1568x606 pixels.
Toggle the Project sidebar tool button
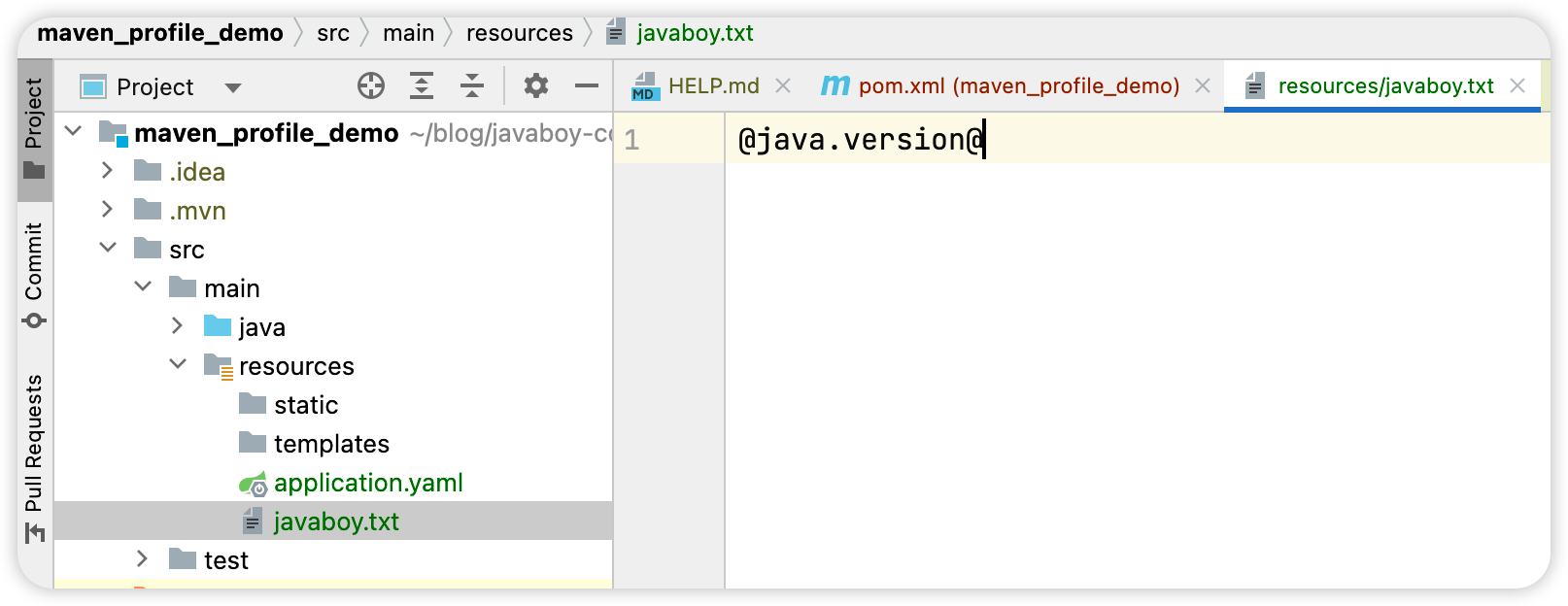coord(35,128)
